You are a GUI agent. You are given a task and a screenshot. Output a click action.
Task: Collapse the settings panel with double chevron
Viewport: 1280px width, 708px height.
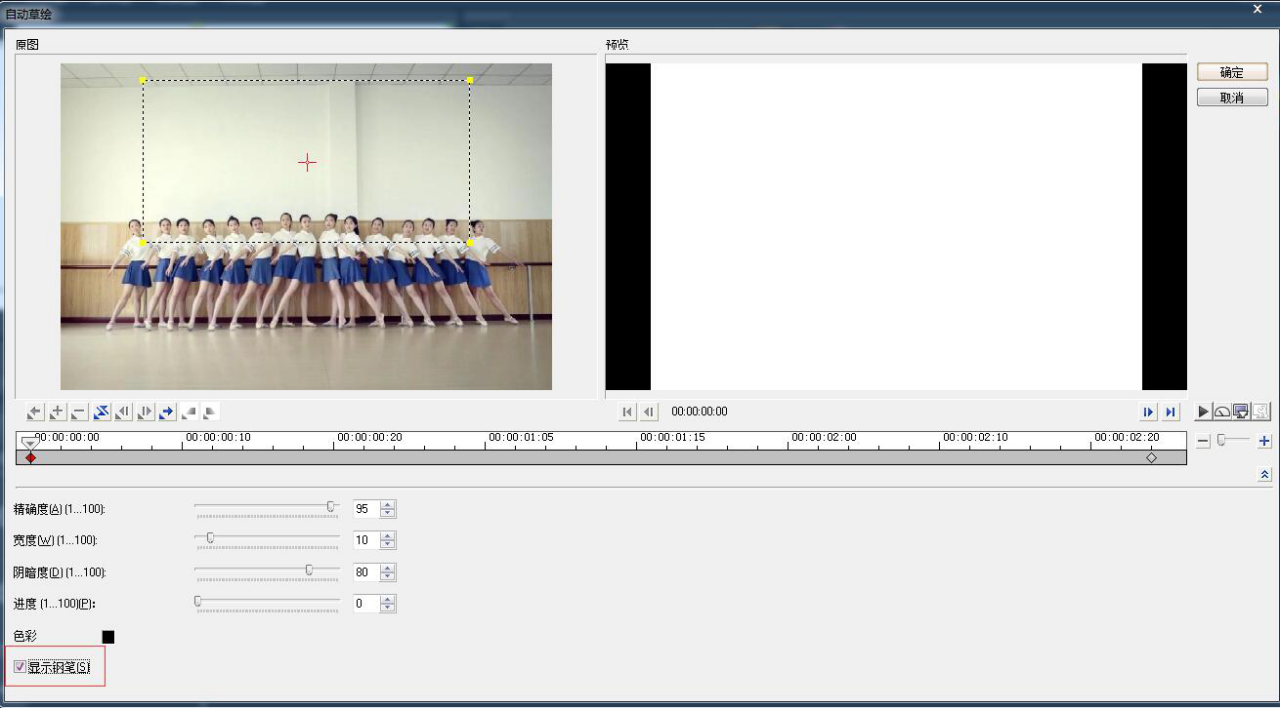pos(1264,475)
